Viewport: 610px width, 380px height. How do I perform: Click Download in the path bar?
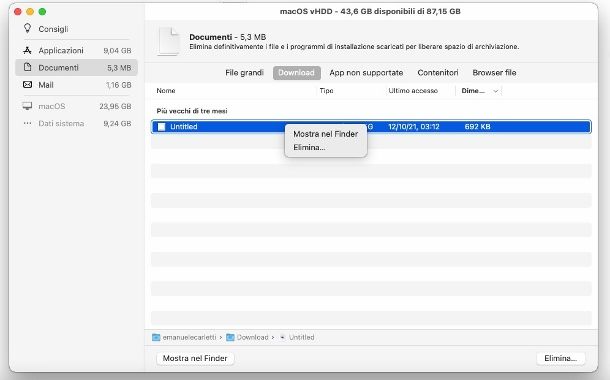click(252, 337)
